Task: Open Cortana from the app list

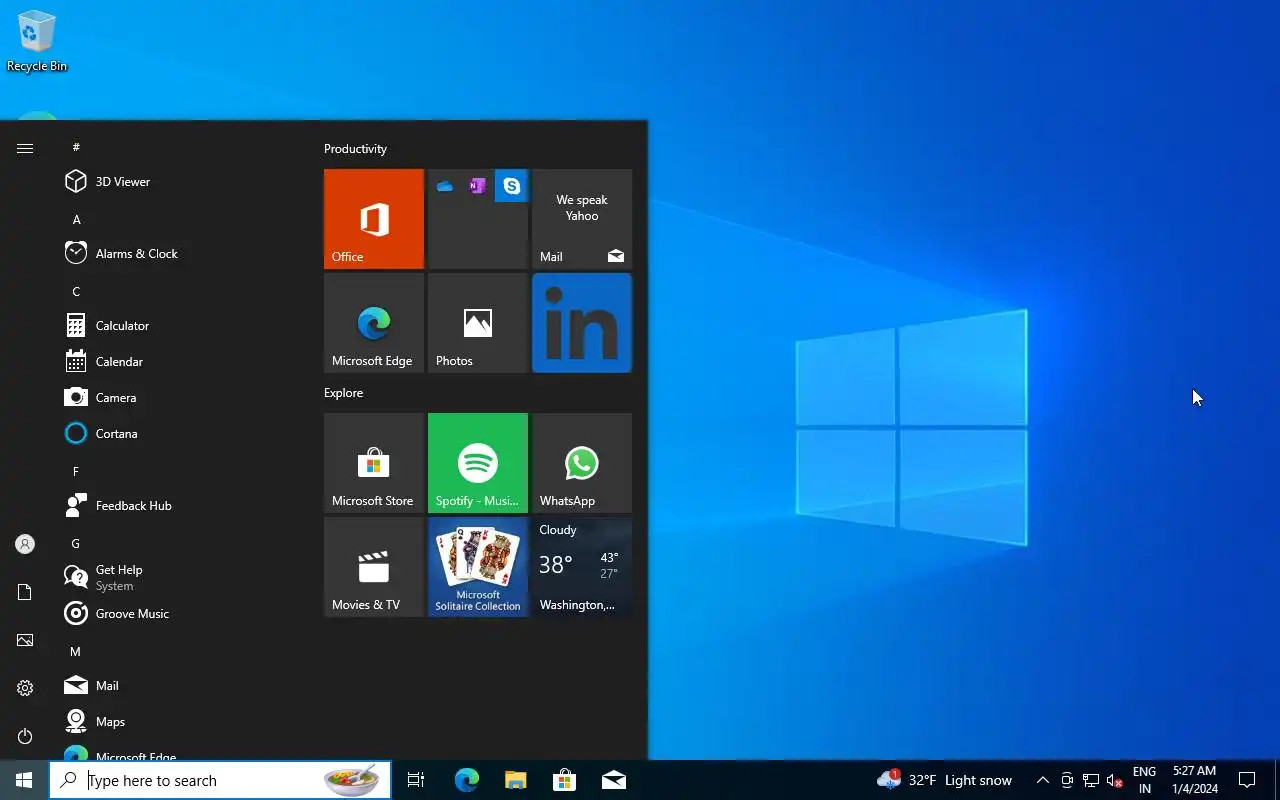Action: [180, 434]
